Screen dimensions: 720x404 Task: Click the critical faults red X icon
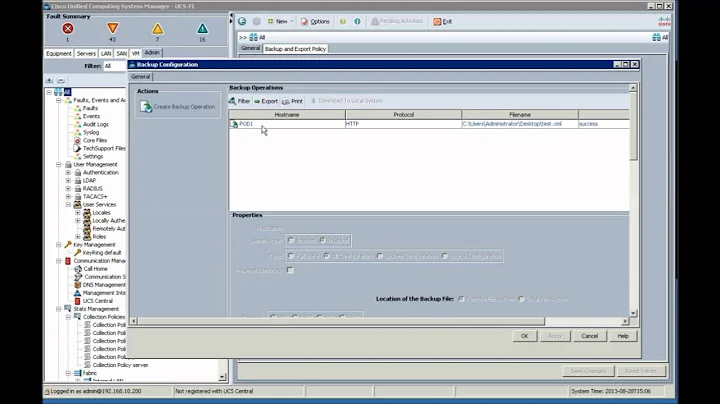coord(68,28)
